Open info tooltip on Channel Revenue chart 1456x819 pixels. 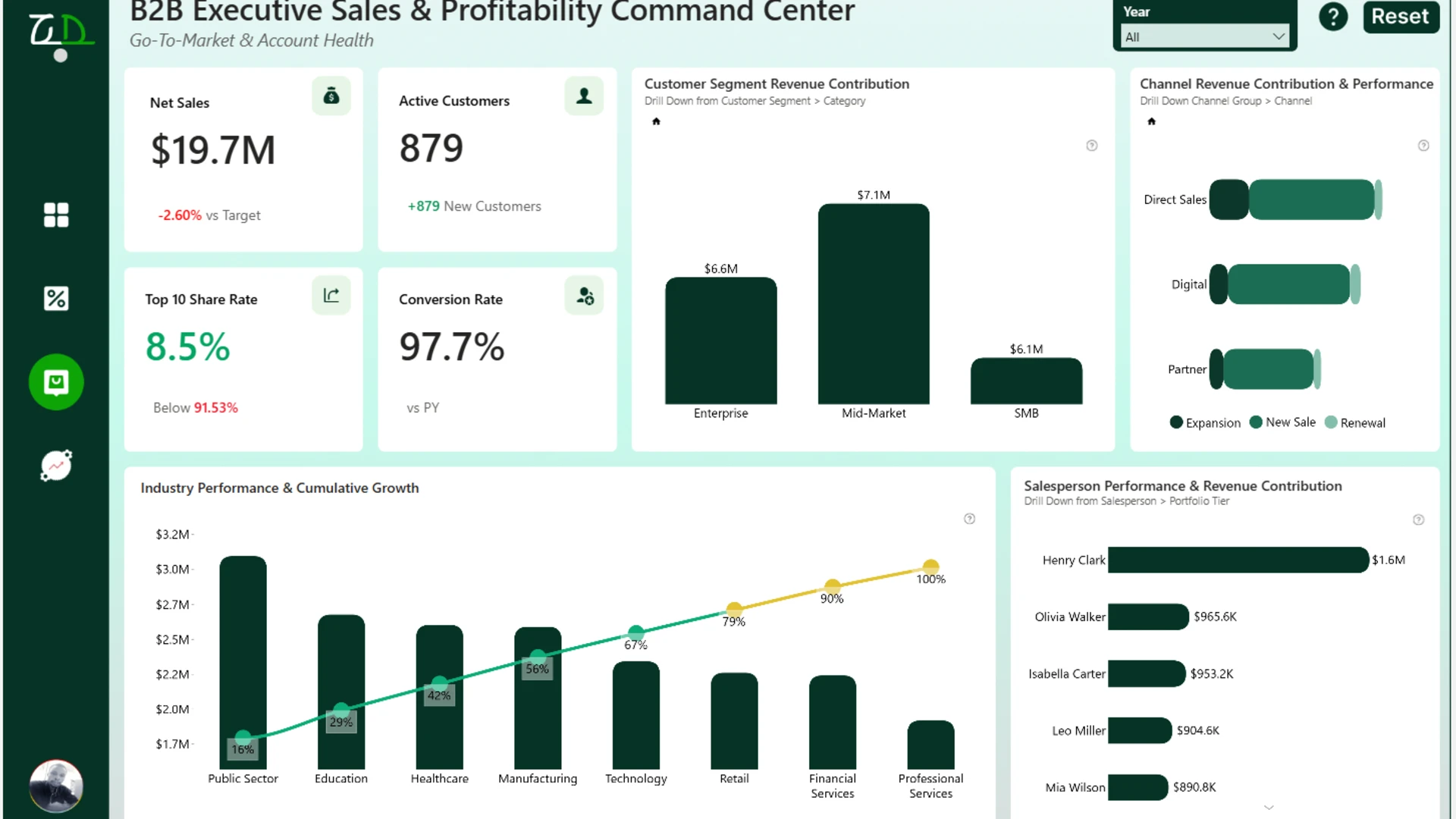coord(1423,146)
